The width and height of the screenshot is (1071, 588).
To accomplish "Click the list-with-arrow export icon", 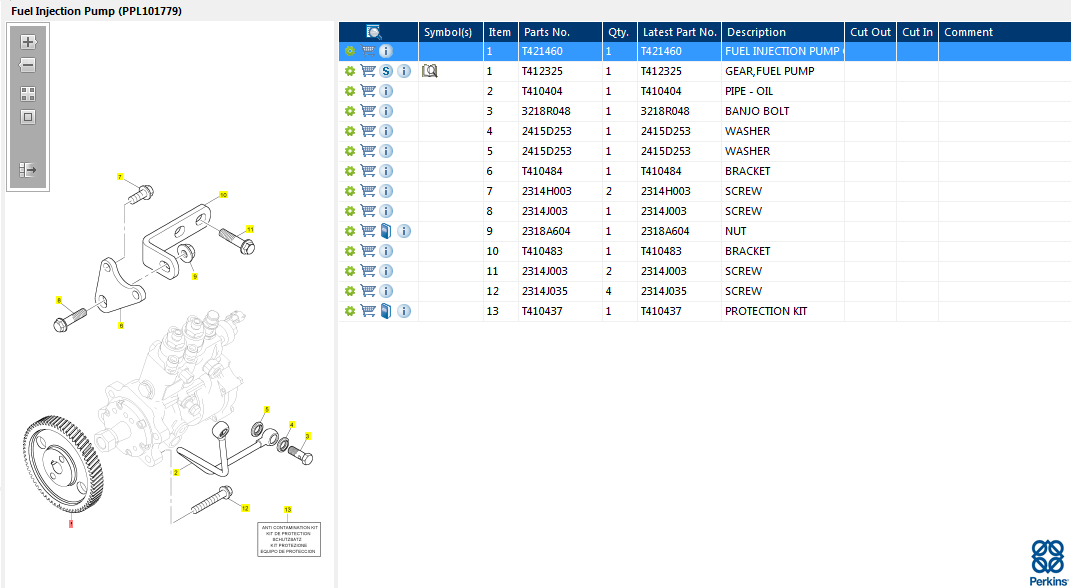I will point(28,169).
